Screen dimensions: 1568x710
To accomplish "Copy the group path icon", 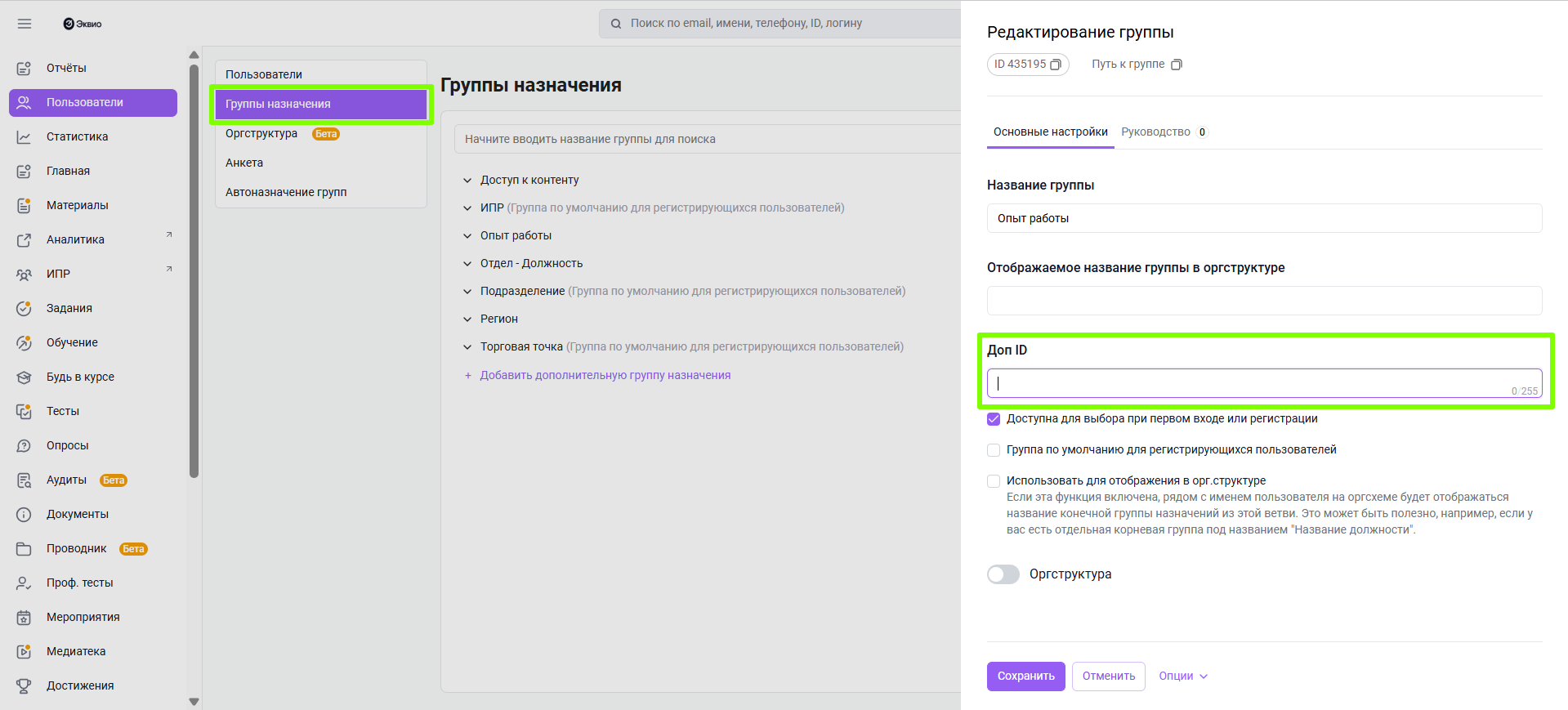I will tap(1176, 65).
